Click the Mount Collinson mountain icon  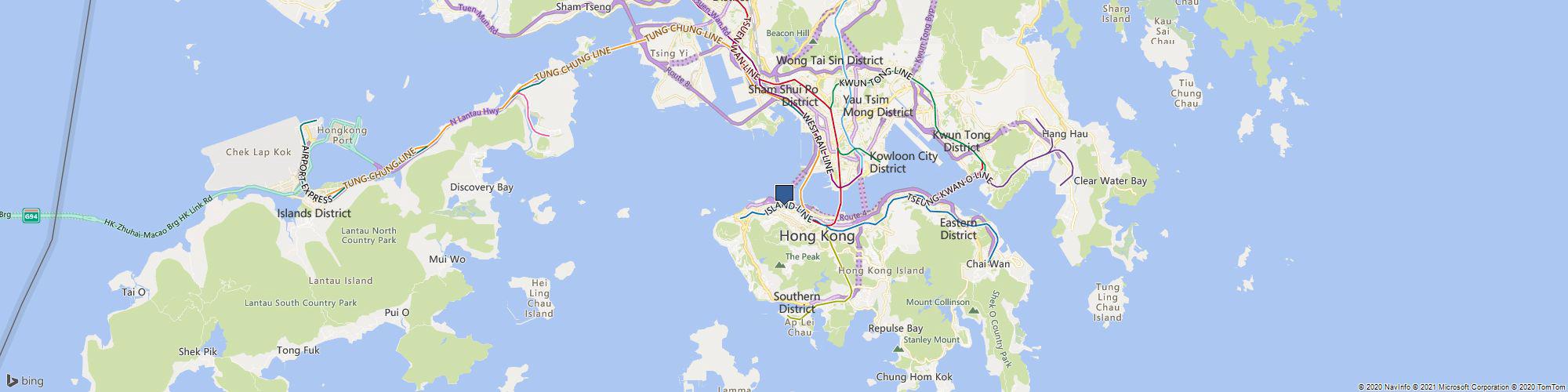point(973,311)
